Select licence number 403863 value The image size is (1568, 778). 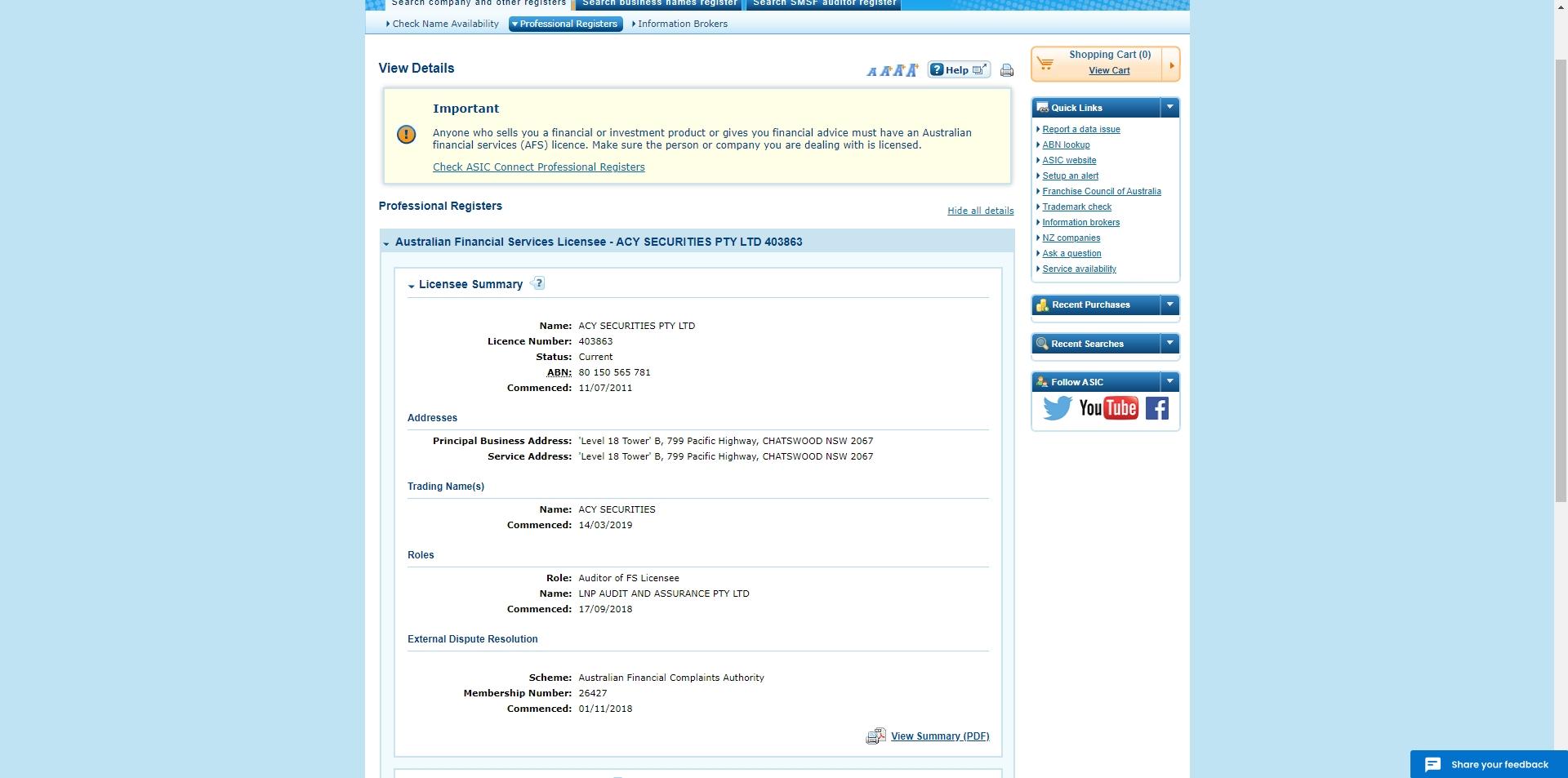click(595, 342)
